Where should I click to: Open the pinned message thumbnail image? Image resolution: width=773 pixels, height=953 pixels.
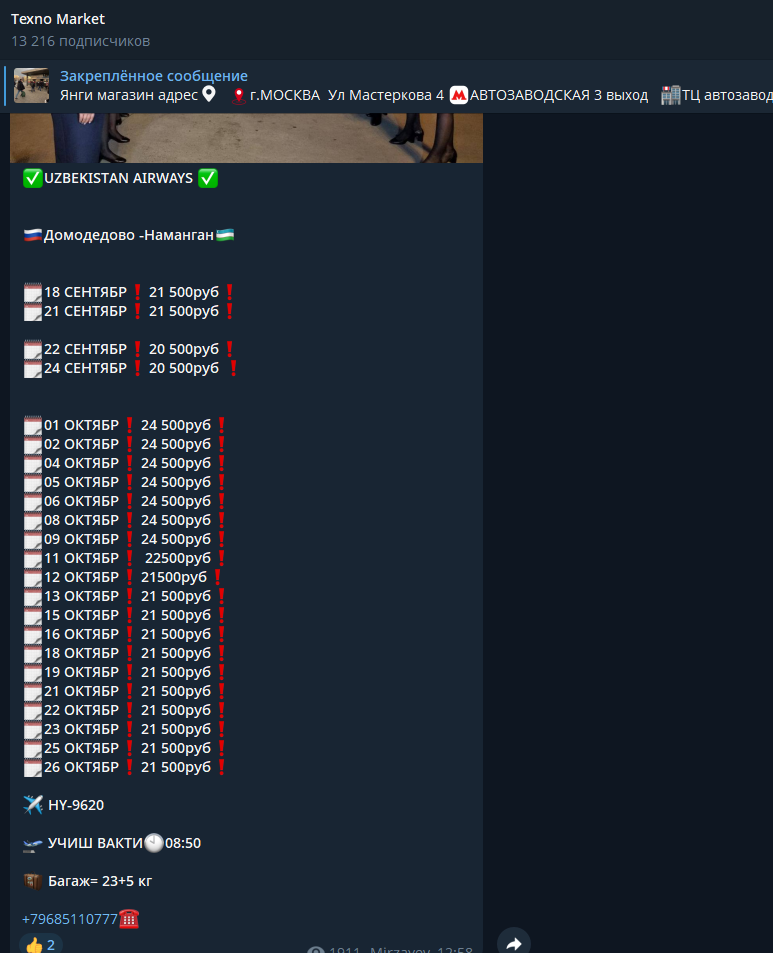click(31, 86)
